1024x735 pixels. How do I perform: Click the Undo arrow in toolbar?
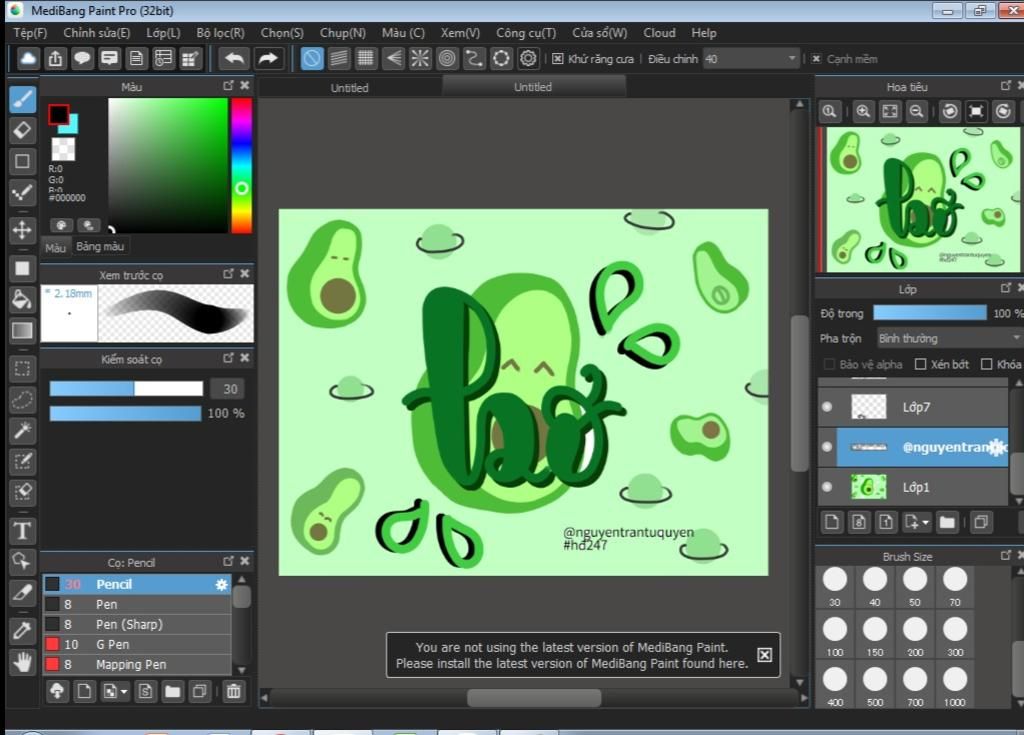pyautogui.click(x=234, y=59)
